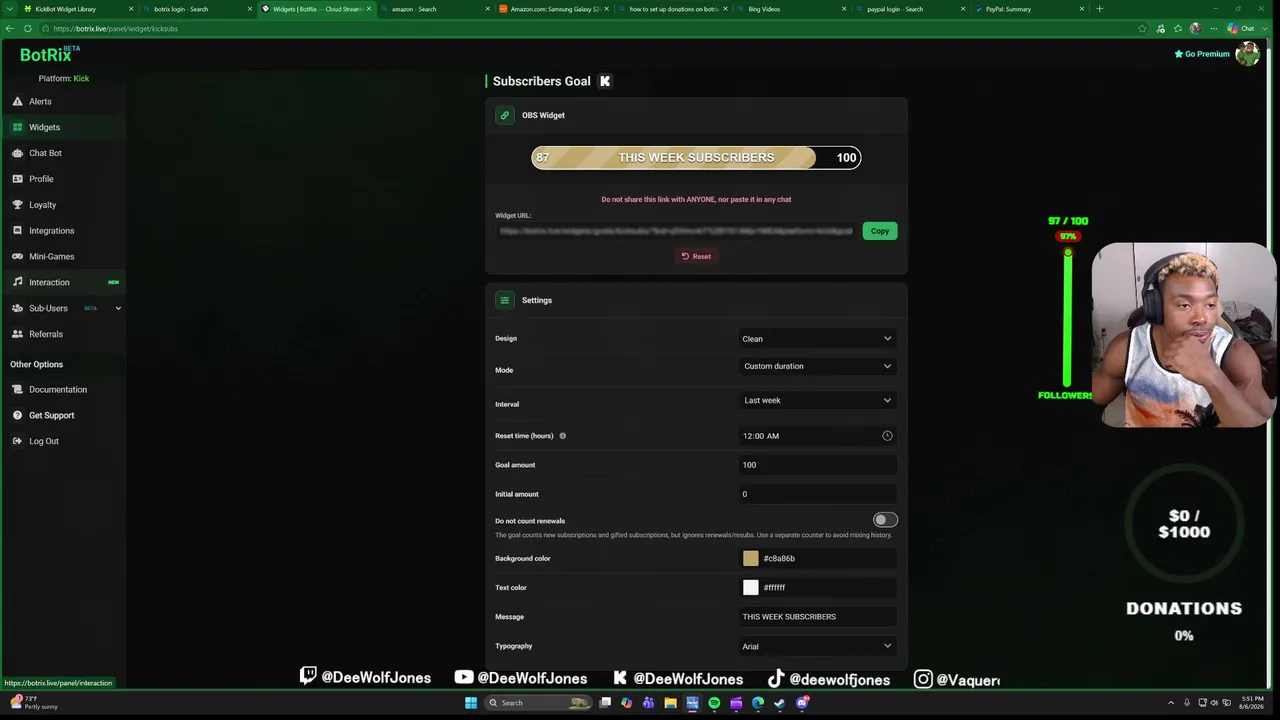Click the Mini-Games controller icon
This screenshot has height=720, width=1280.
pos(18,257)
